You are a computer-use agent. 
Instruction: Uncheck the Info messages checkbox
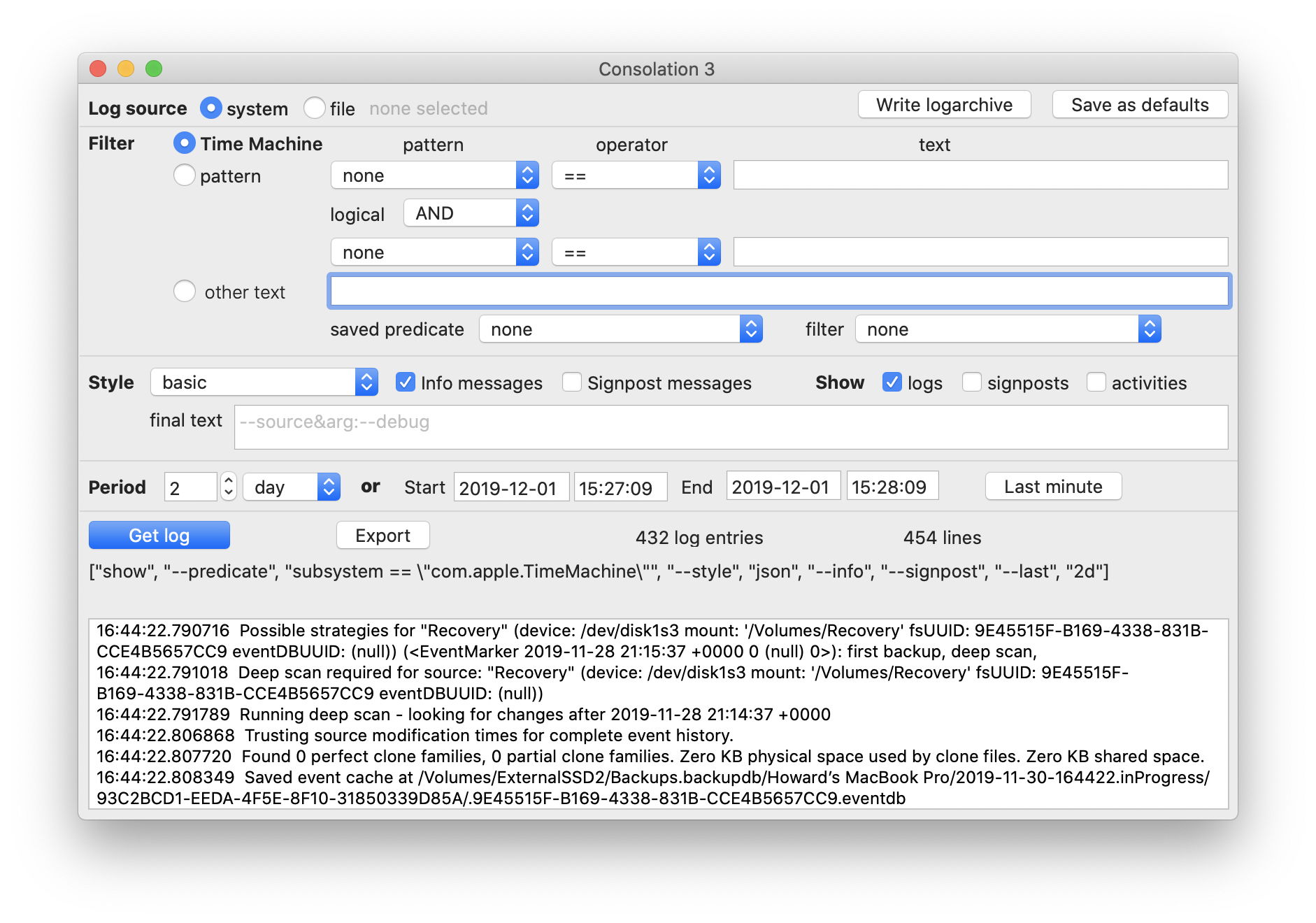click(x=405, y=382)
